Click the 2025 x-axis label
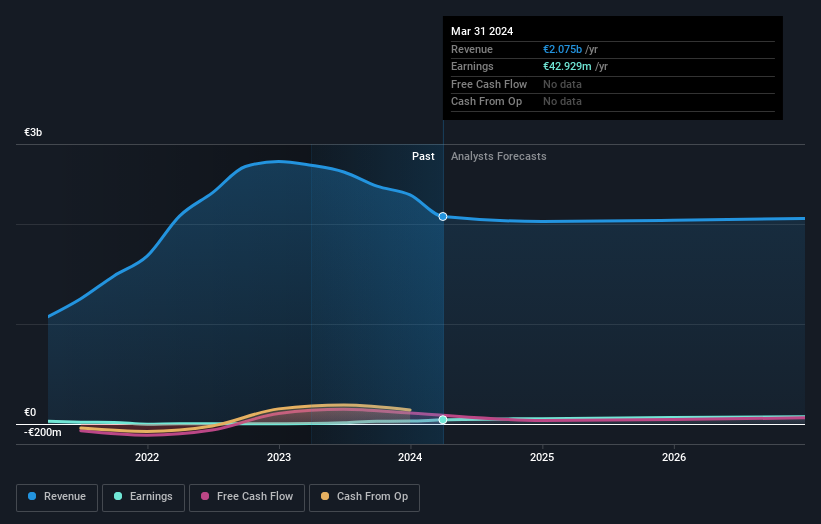Image resolution: width=821 pixels, height=524 pixels. click(x=542, y=458)
